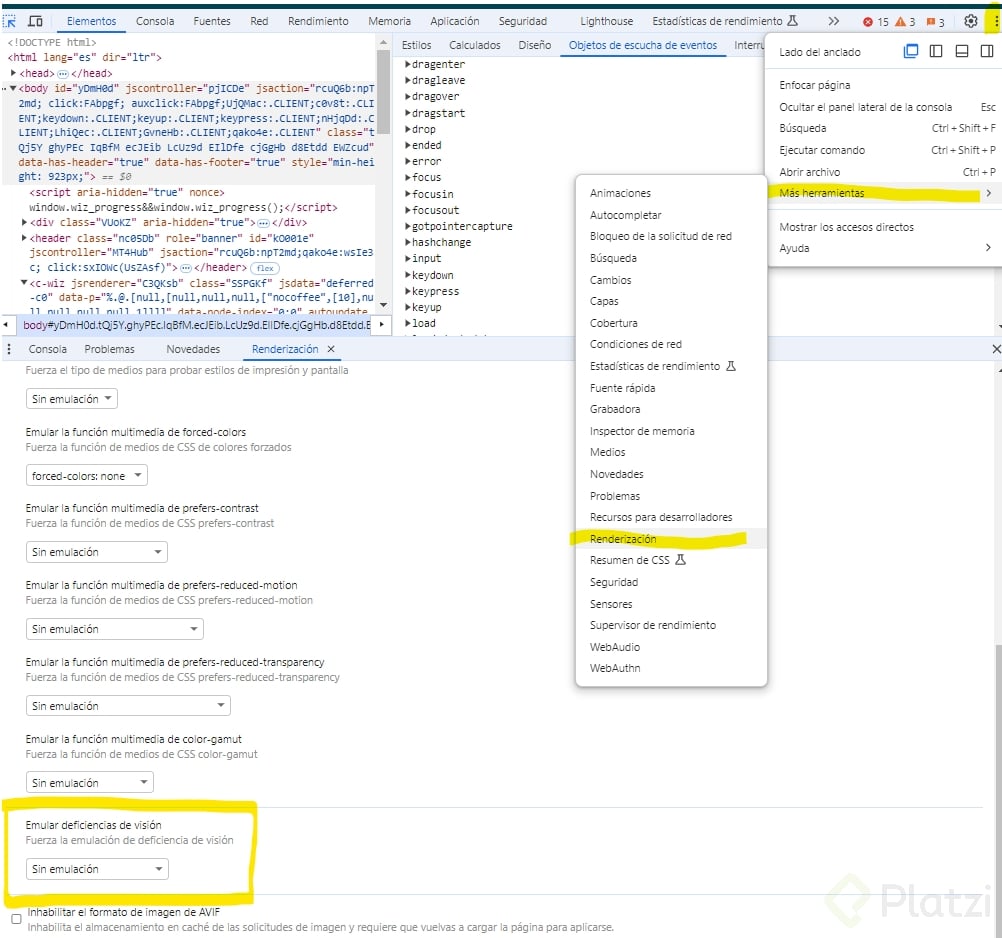Viewport: 1002px width, 938px height.
Task: Open the vision deficiency Sin emulación dropdown
Action: click(x=96, y=869)
